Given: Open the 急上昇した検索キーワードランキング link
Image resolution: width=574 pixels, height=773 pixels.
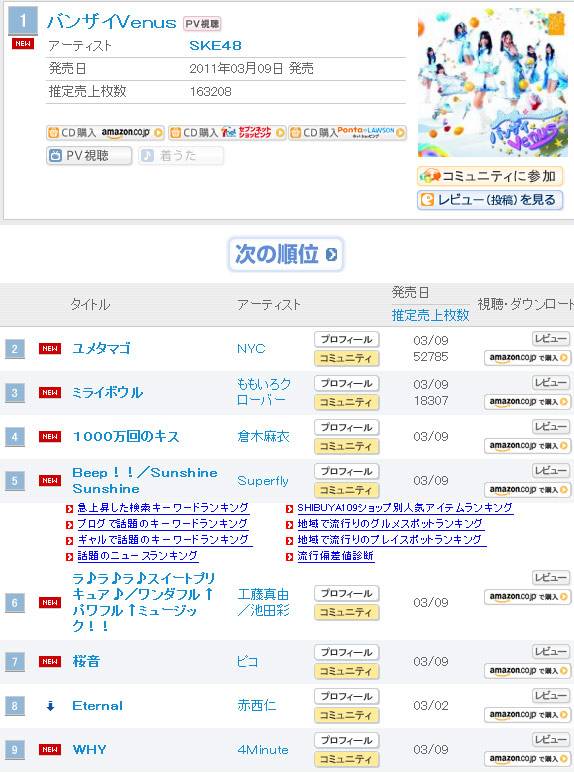Looking at the screenshot, I should click(x=163, y=508).
